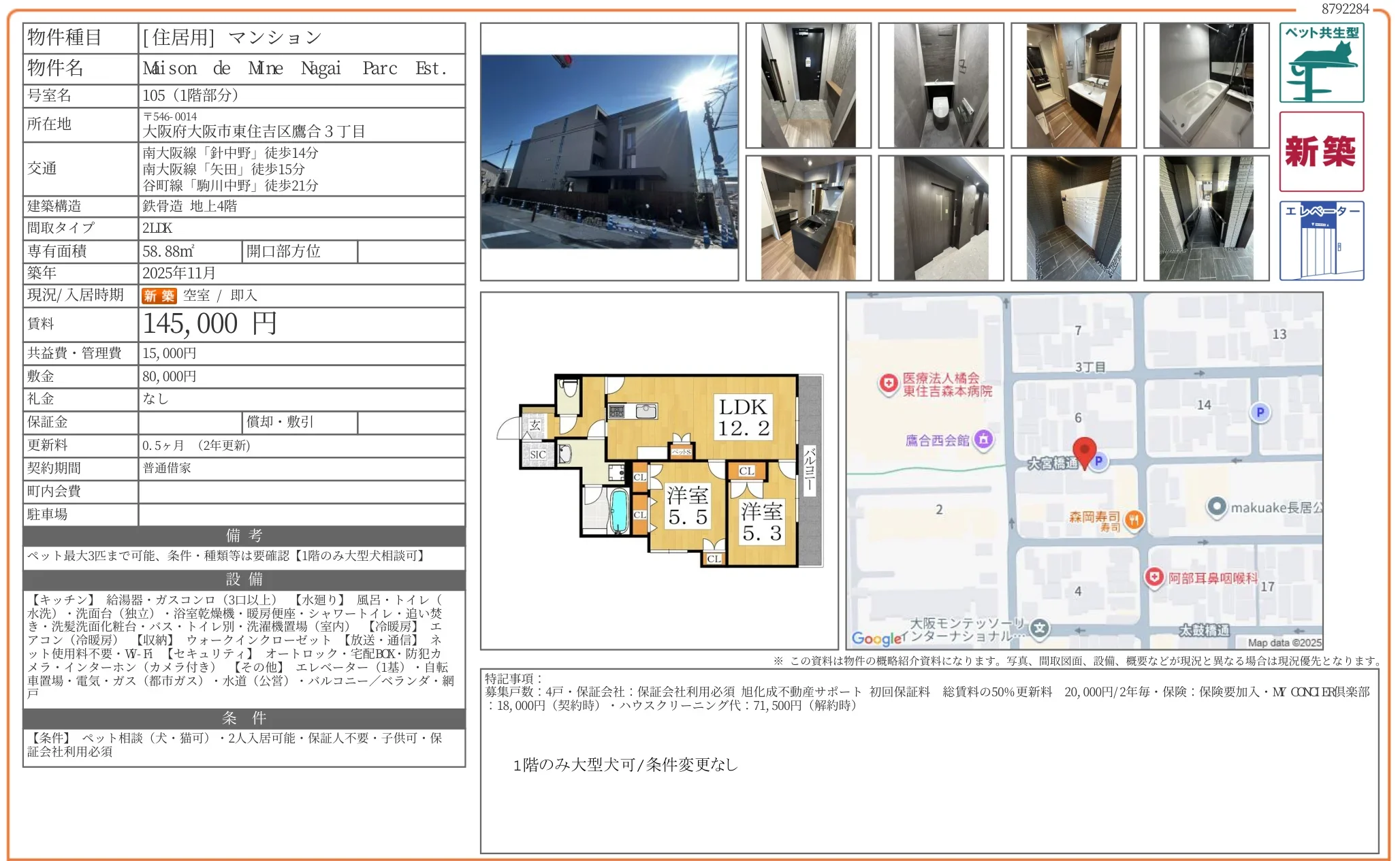Open the toilet room photo thumbnail
1400x861 pixels.
(x=940, y=85)
